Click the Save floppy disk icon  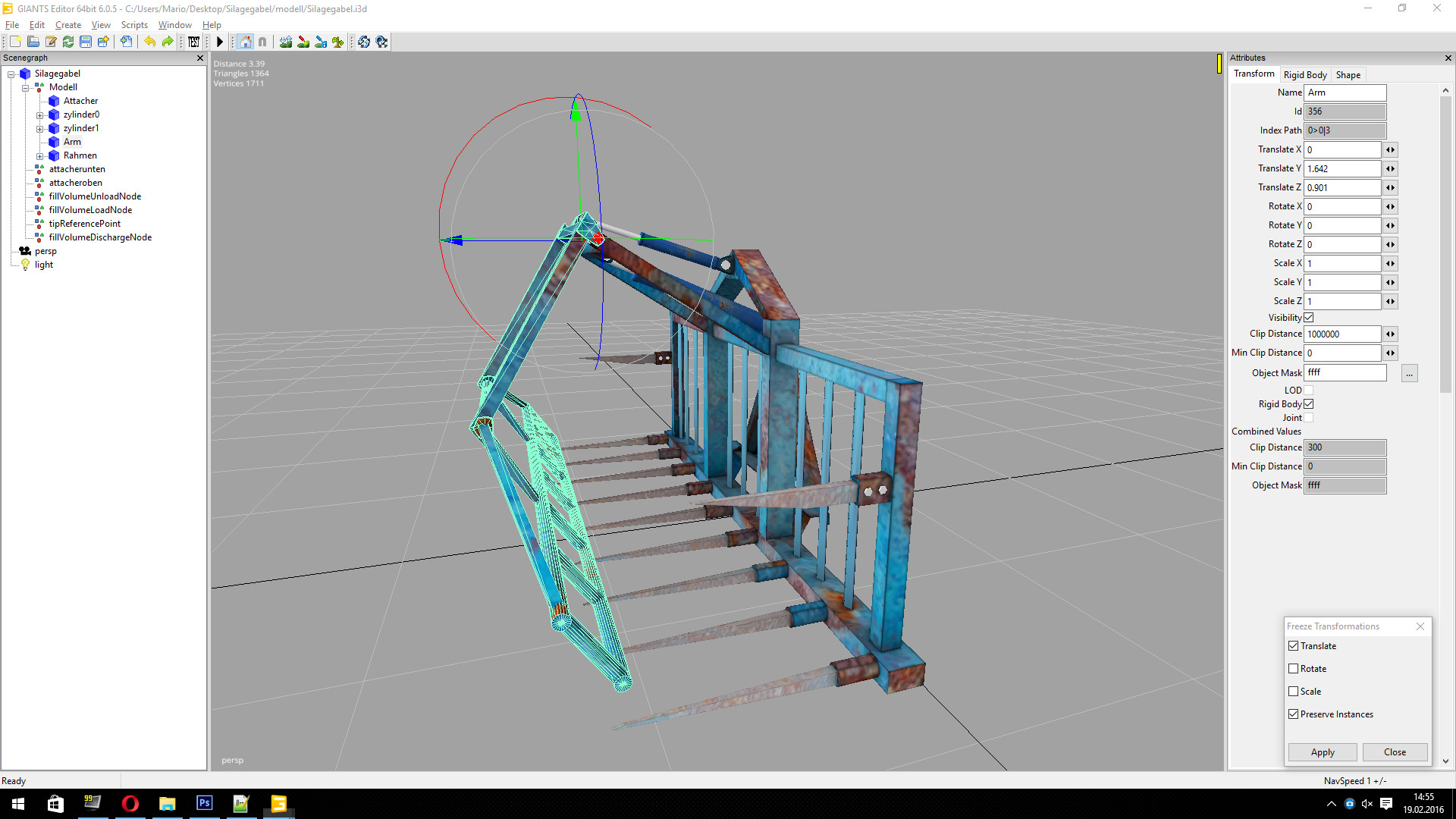[x=86, y=42]
